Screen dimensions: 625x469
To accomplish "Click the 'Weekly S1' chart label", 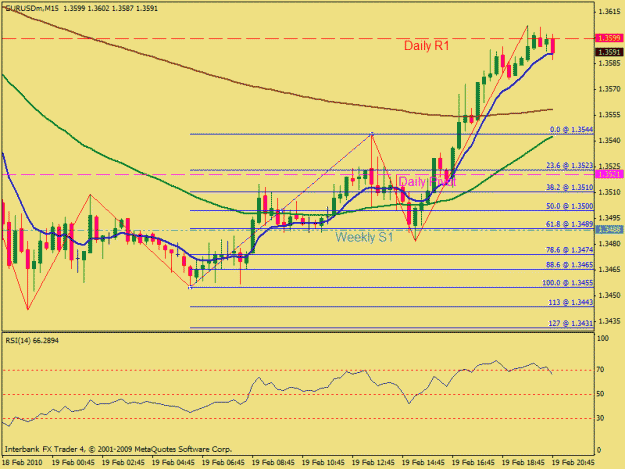I will pyautogui.click(x=364, y=237).
